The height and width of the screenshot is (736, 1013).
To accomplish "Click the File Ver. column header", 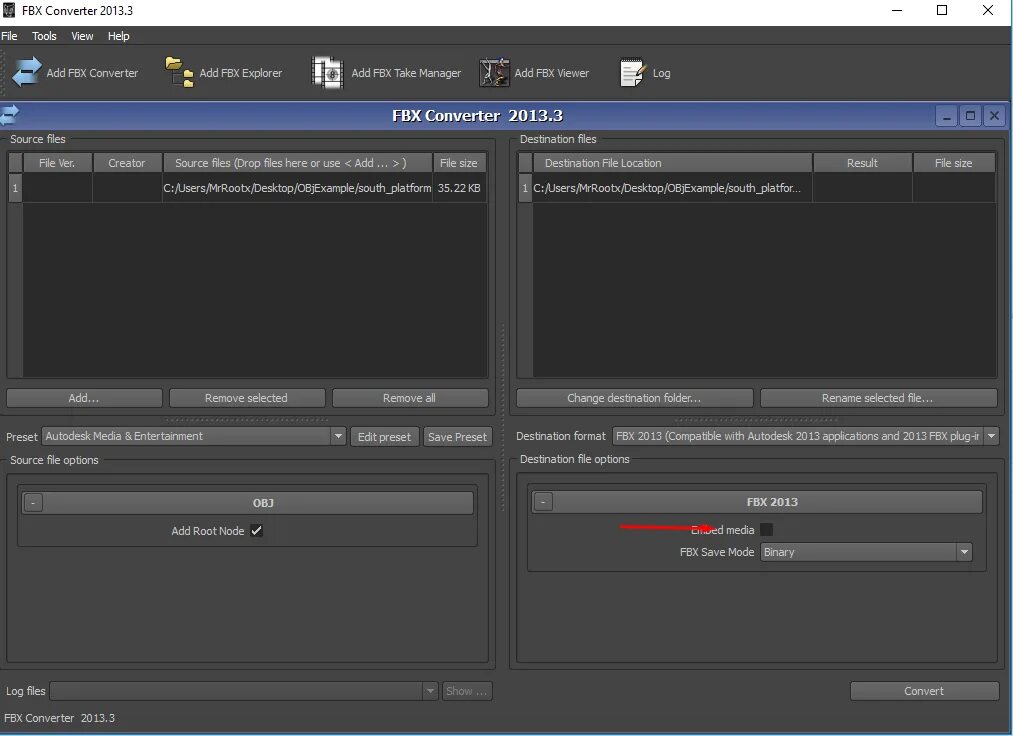I will point(57,163).
